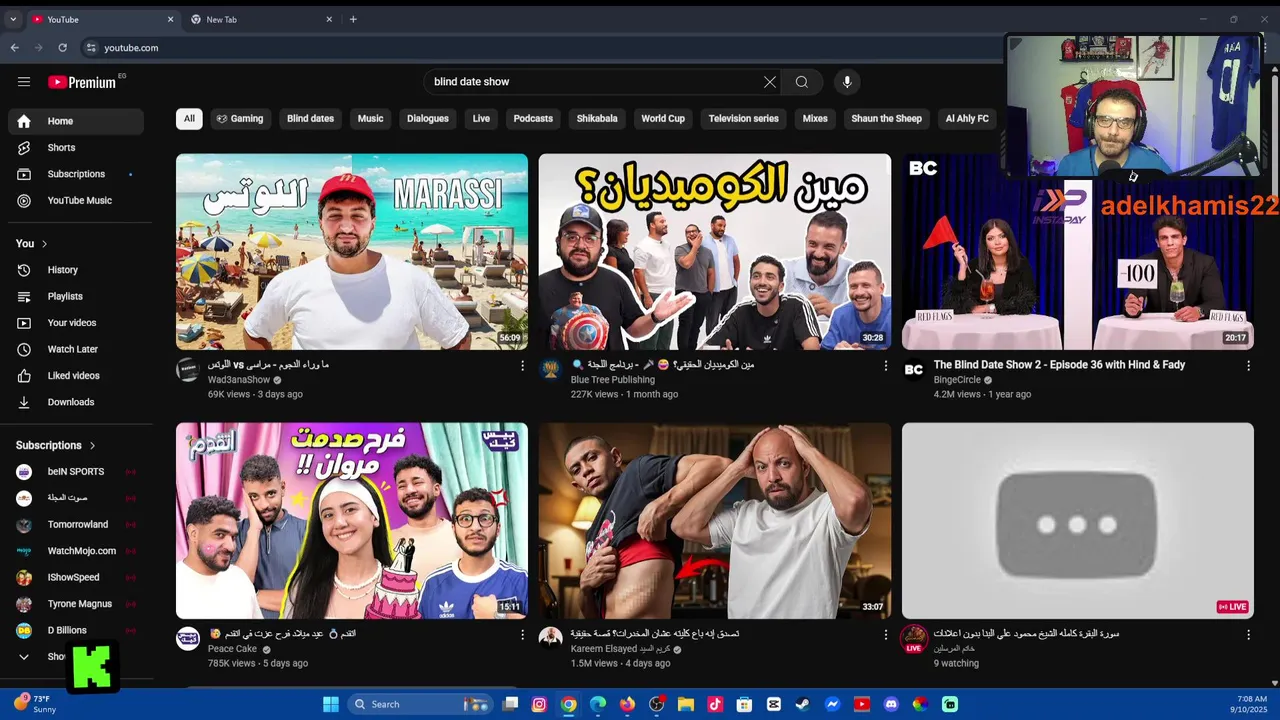The image size is (1280, 720).
Task: Open the tab search dropdown arrow
Action: coord(13,19)
